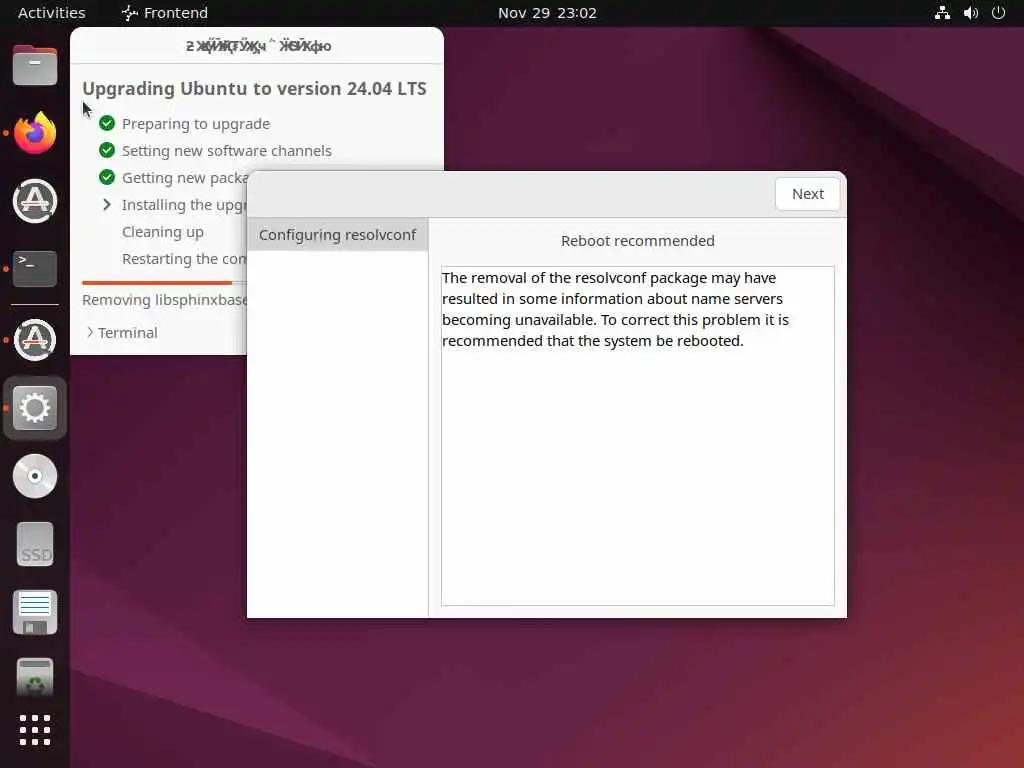Image resolution: width=1024 pixels, height=768 pixels.
Task: Open the optical disc icon in dock
Action: (35, 476)
